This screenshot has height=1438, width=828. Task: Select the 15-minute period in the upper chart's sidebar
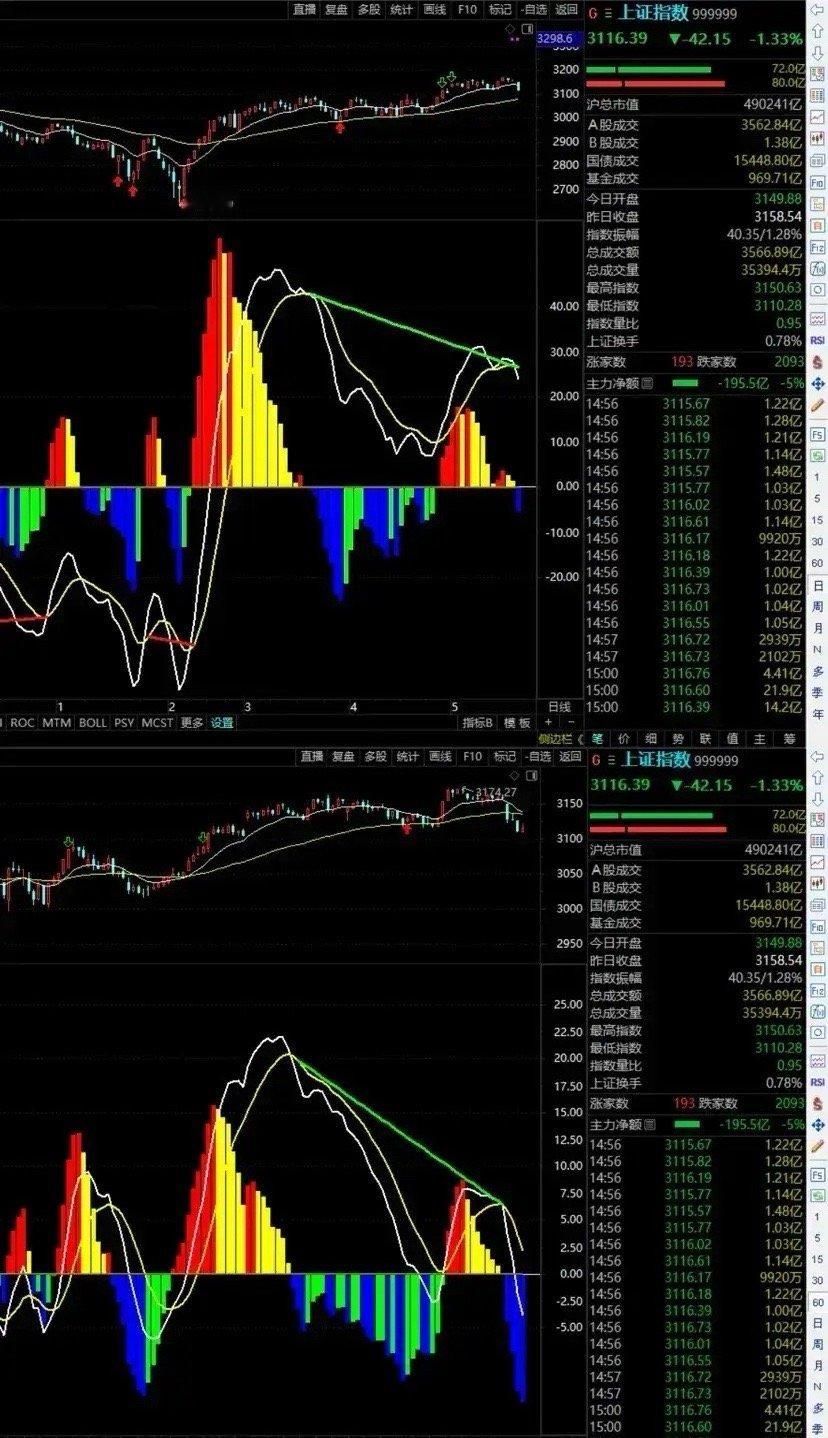818,519
